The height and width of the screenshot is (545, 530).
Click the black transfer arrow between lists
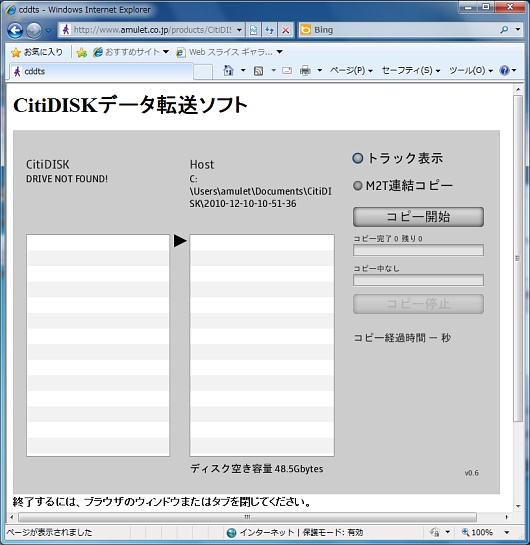tap(180, 241)
